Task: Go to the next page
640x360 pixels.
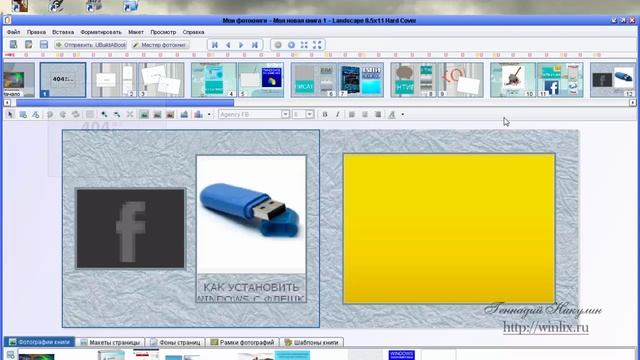Action: click(x=241, y=45)
